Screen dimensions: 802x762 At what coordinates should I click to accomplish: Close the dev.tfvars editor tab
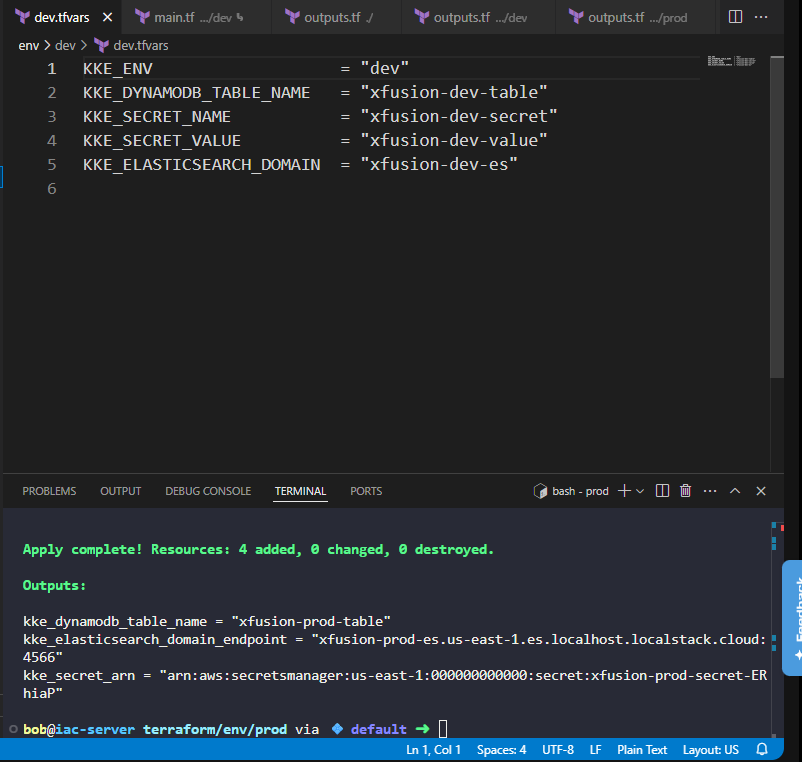click(x=107, y=17)
